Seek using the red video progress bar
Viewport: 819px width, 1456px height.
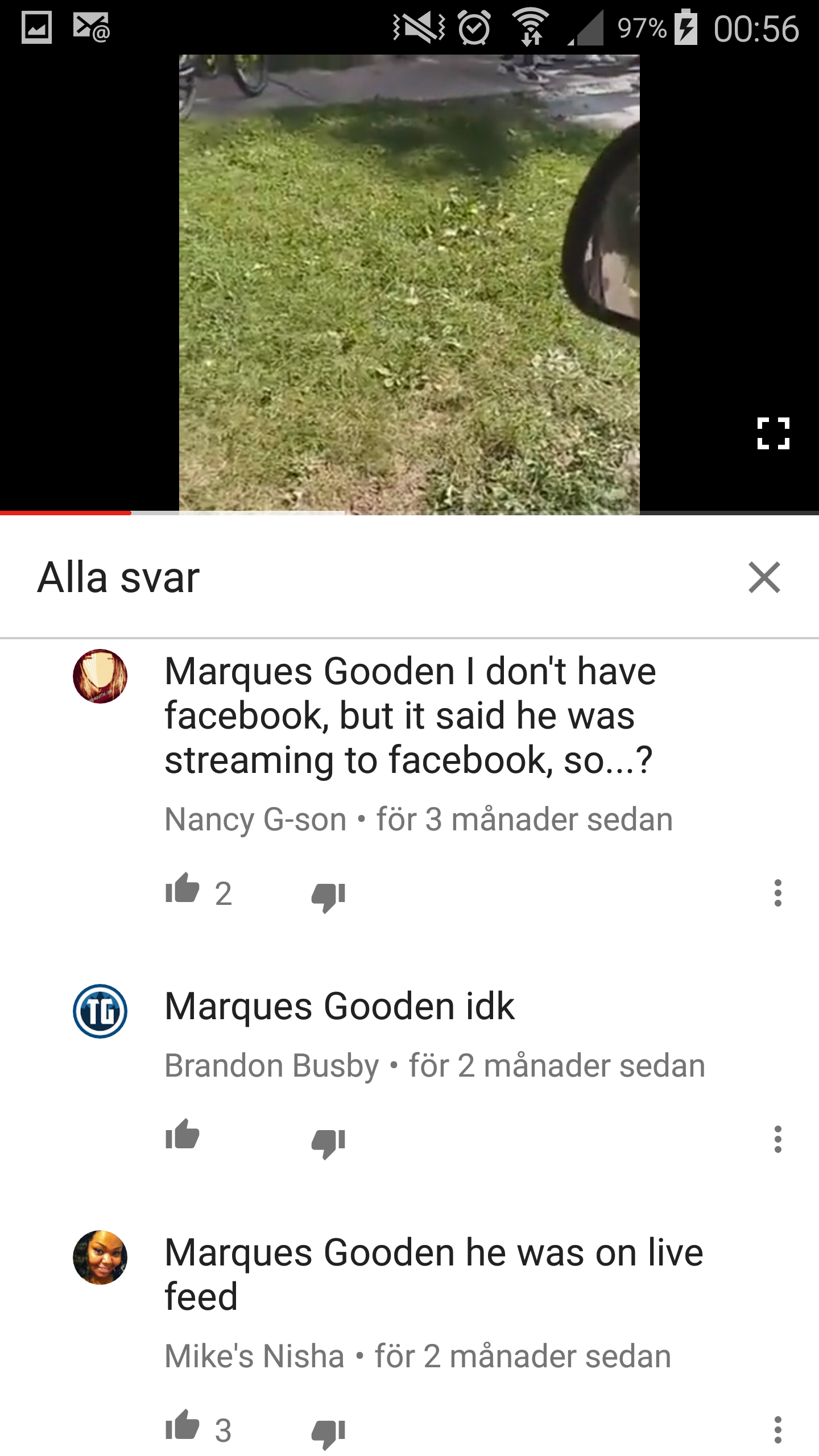click(x=65, y=512)
